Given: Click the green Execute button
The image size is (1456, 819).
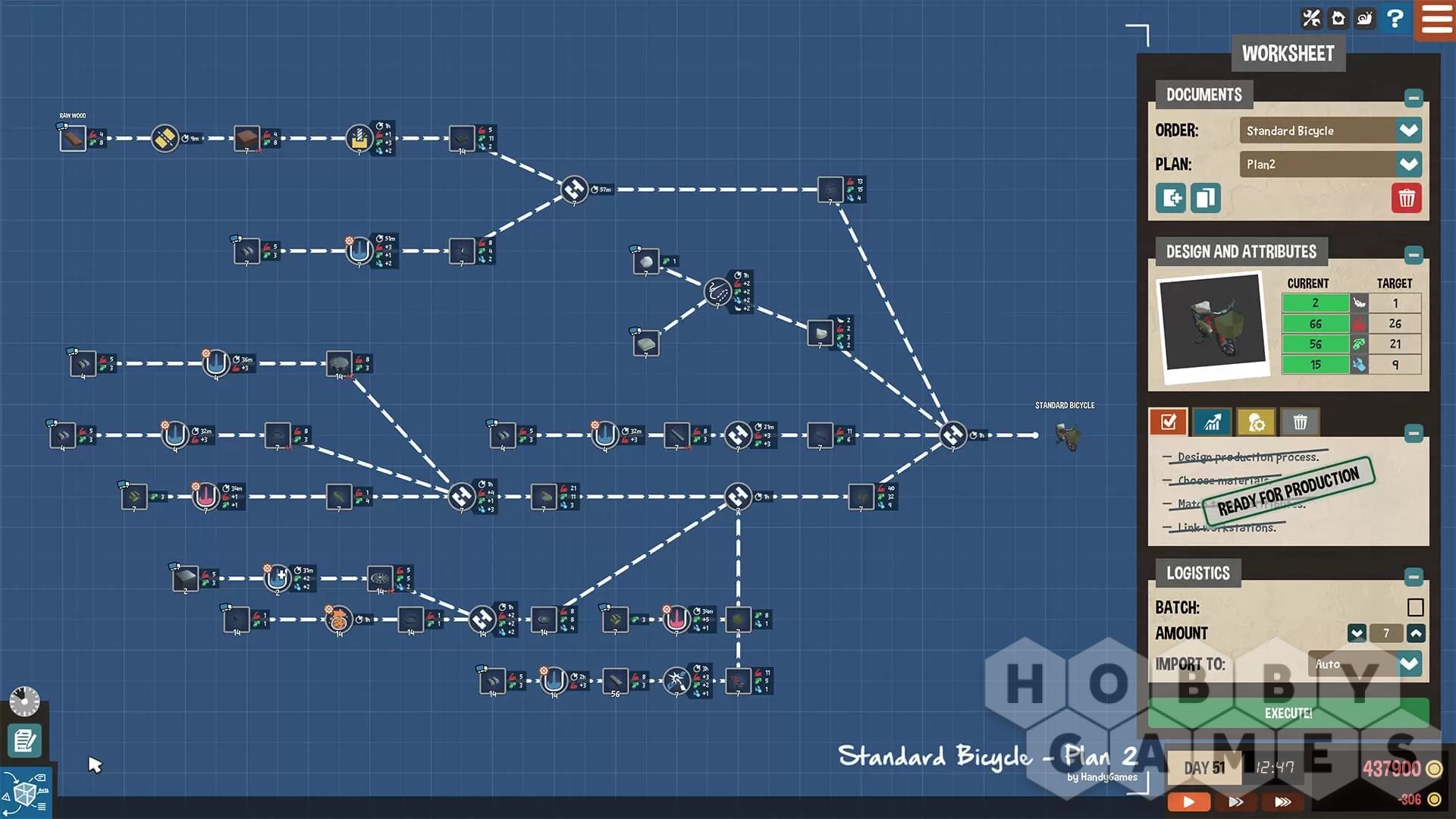Looking at the screenshot, I should click(1288, 714).
